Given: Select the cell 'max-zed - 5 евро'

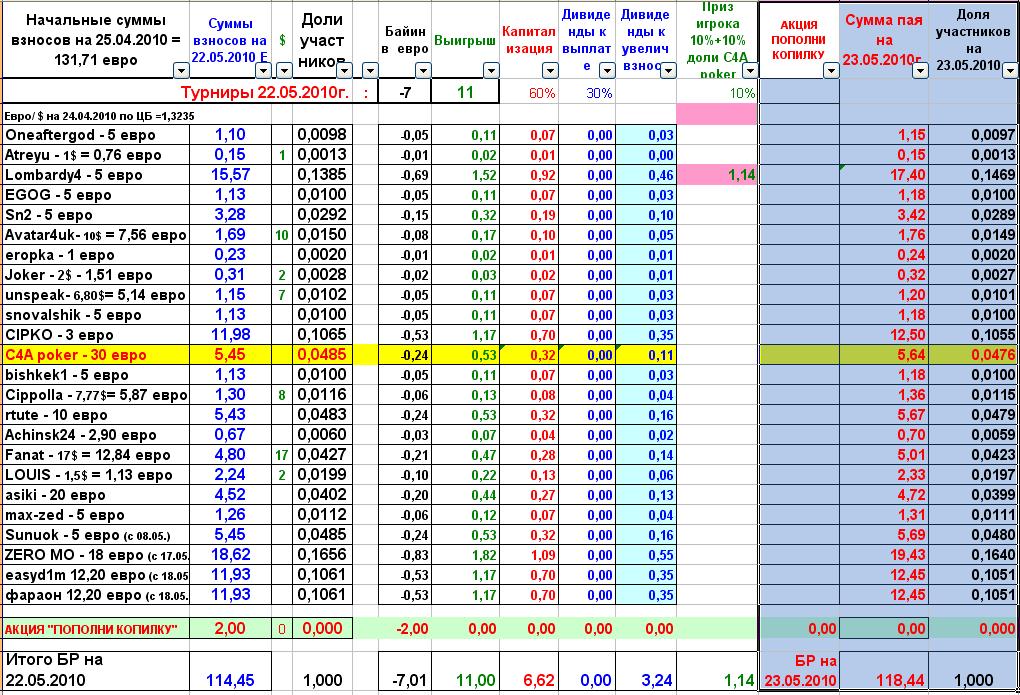Looking at the screenshot, I should 96,515.
